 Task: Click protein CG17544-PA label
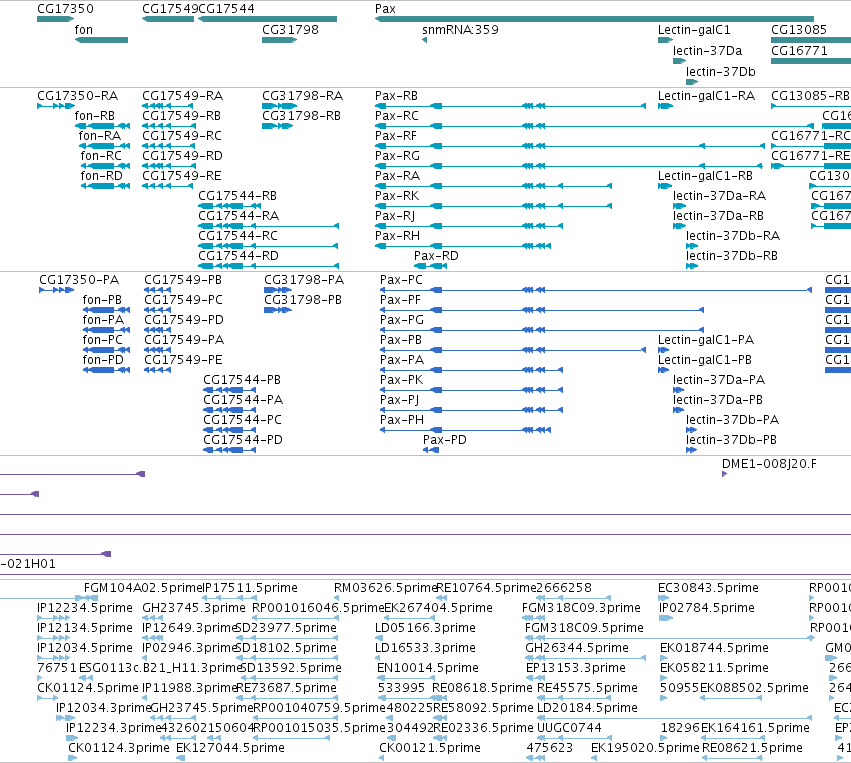click(x=243, y=400)
